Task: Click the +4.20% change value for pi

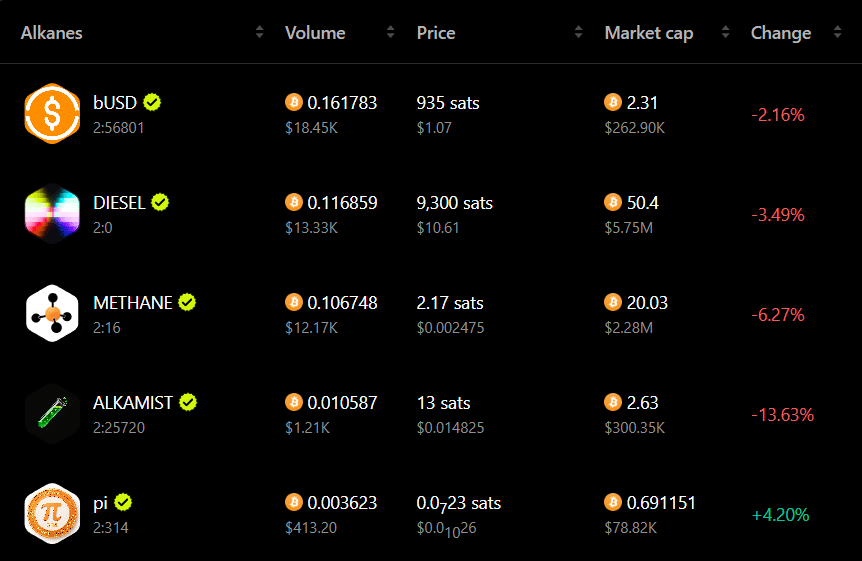Action: 781,515
